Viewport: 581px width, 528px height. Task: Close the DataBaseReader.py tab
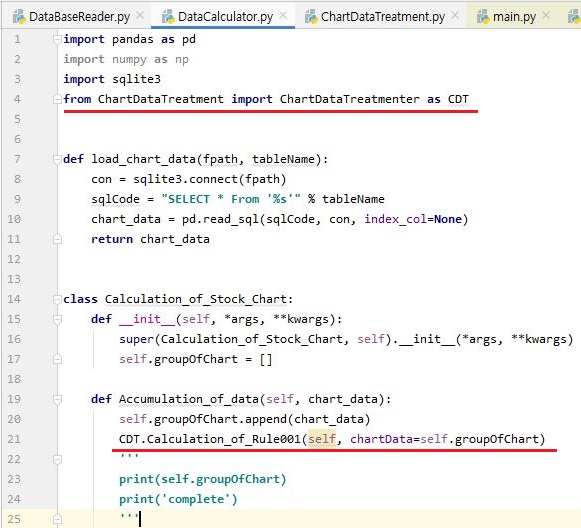click(x=140, y=16)
